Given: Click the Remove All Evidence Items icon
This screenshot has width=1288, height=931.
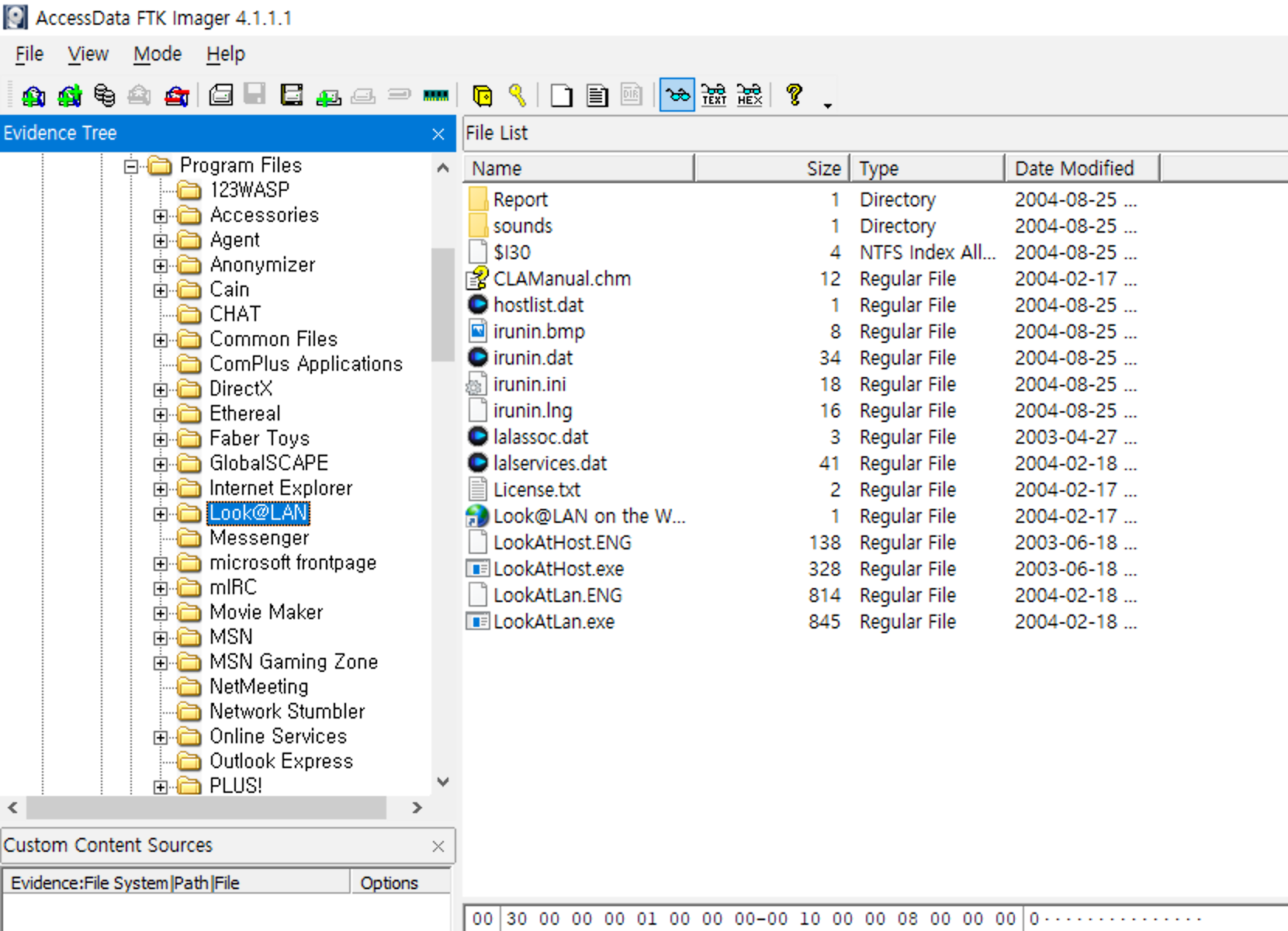Looking at the screenshot, I should 177,95.
